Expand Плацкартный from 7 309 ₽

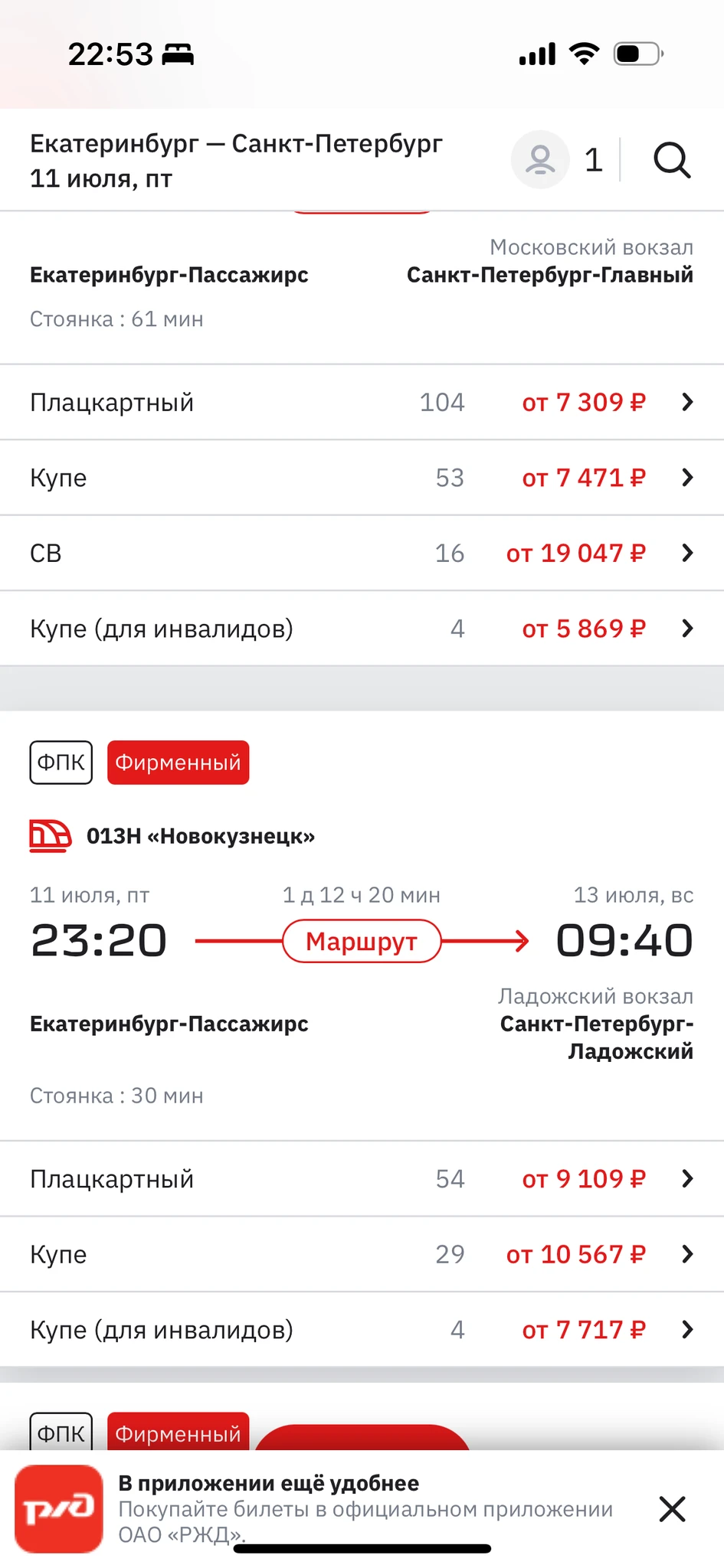pos(362,402)
